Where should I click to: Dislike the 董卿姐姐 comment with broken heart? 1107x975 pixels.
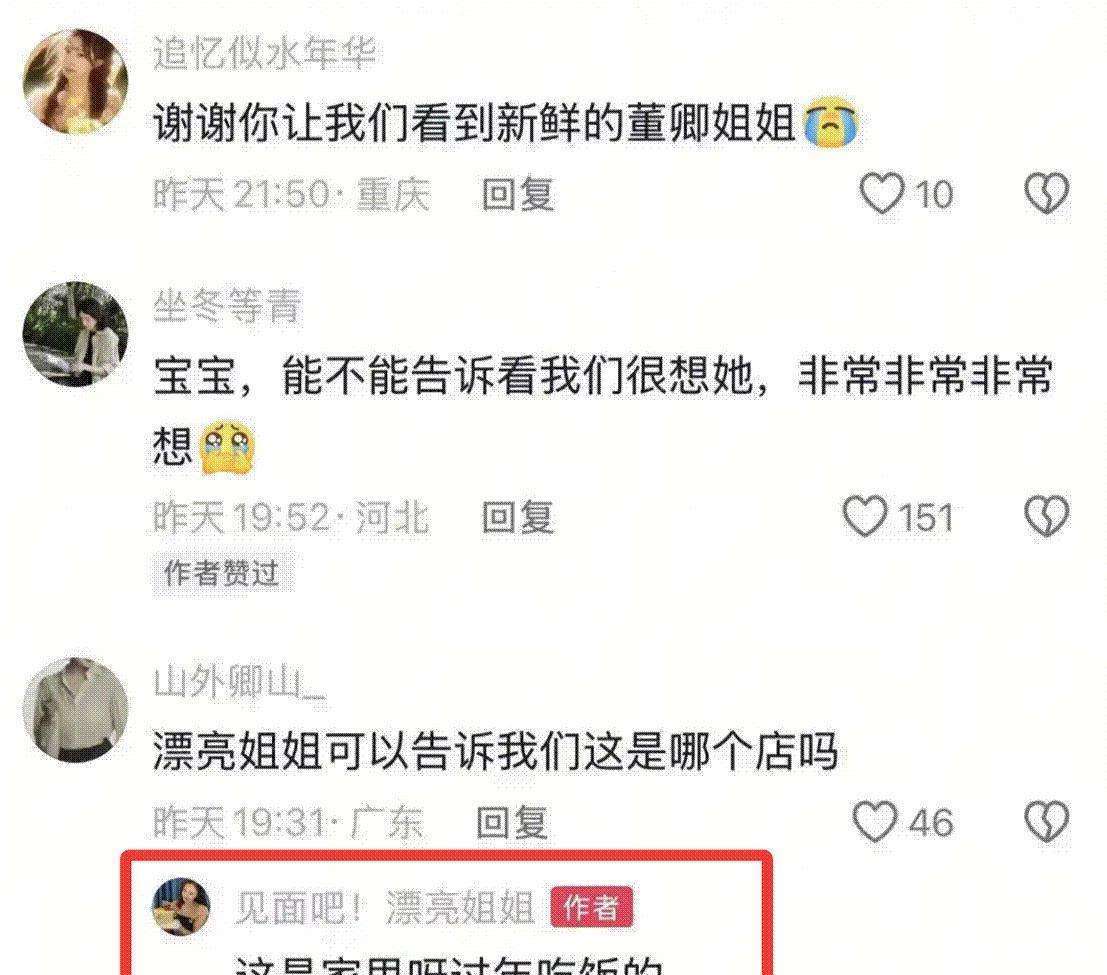tap(1047, 193)
